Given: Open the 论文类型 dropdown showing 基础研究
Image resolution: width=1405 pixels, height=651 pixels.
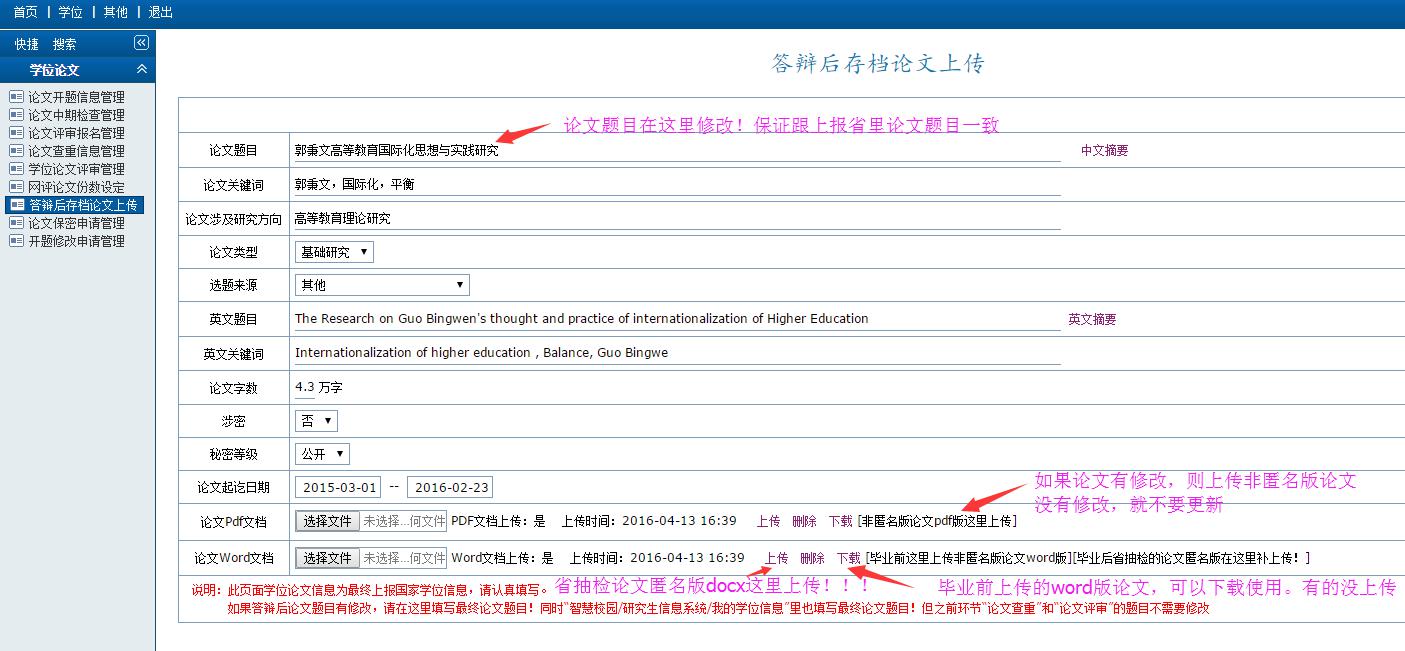Looking at the screenshot, I should [334, 252].
